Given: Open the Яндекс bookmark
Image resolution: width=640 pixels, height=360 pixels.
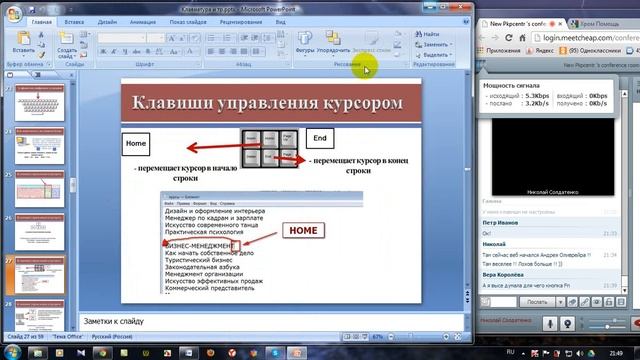Looking at the screenshot, I should [540, 51].
